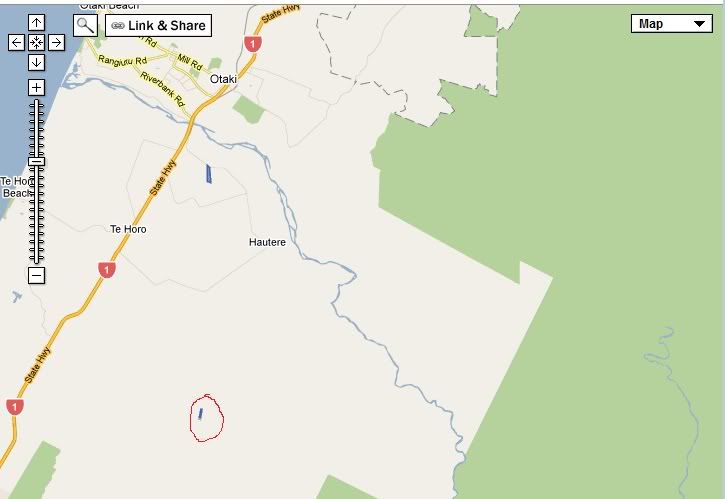Click the Riverbank Rd label
725x499 pixels.
pyautogui.click(x=163, y=89)
